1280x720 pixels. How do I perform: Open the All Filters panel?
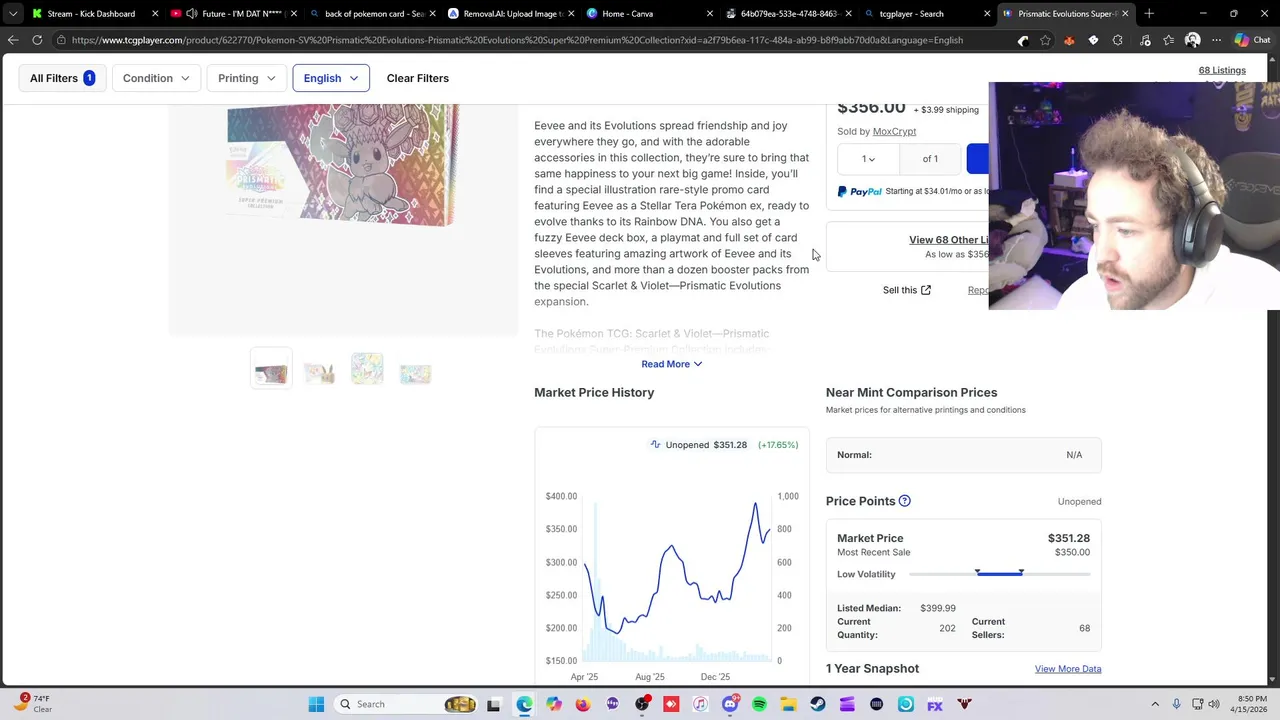coord(62,78)
